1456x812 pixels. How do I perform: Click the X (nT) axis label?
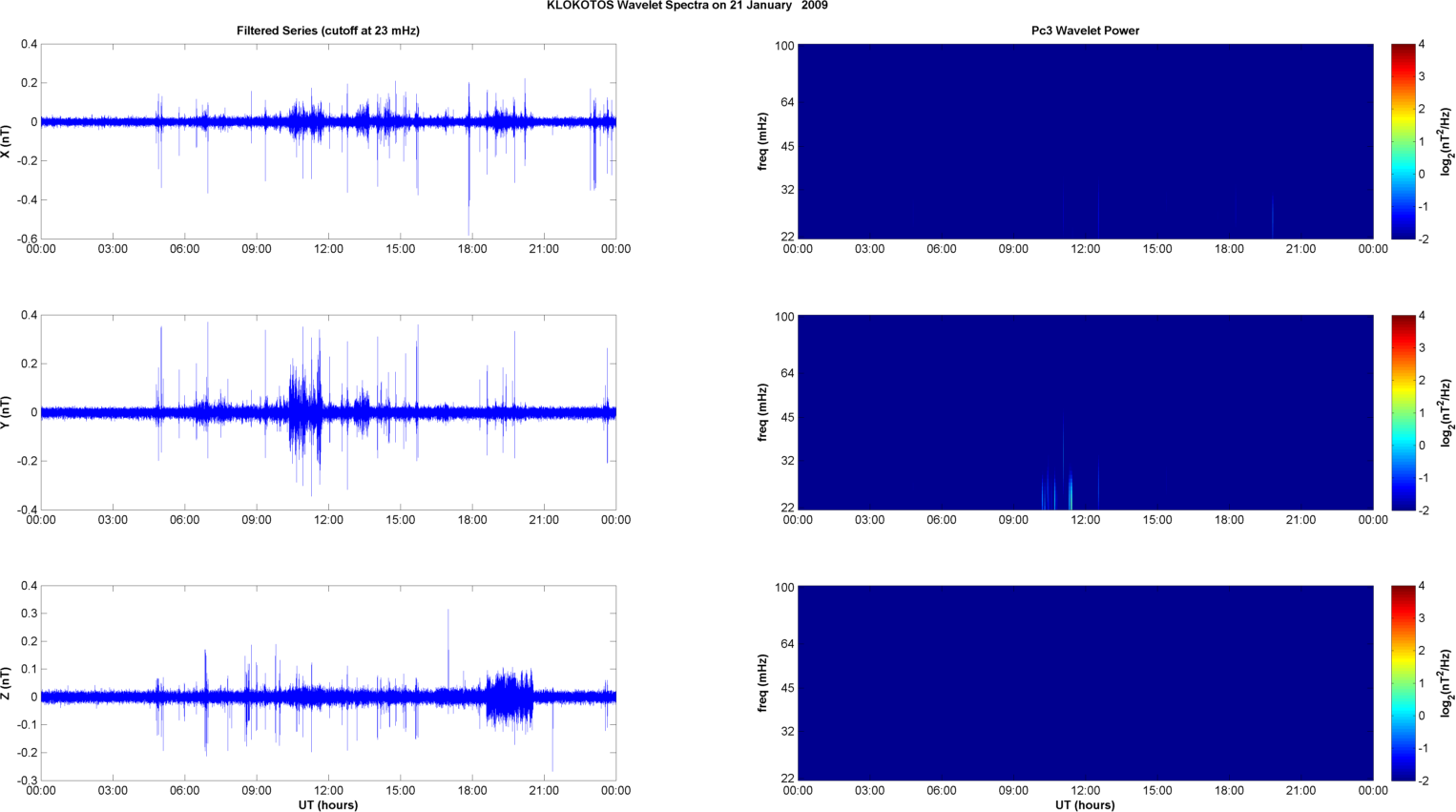point(7,141)
